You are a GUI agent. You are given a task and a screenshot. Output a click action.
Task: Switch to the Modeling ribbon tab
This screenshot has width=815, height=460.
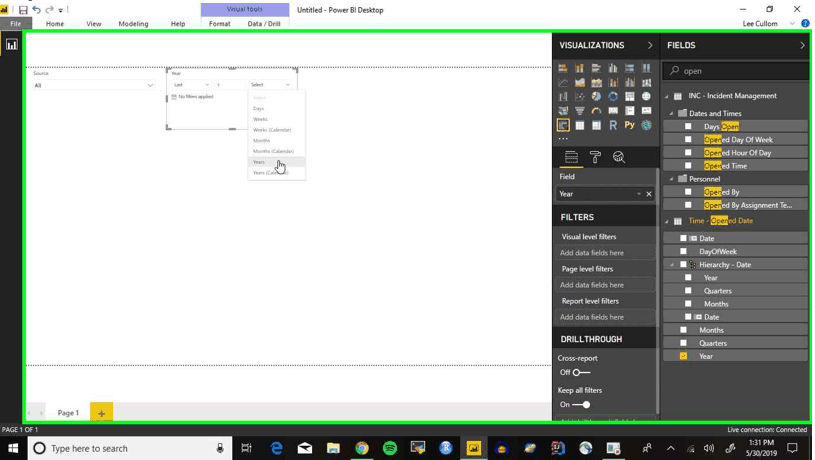[x=133, y=23]
